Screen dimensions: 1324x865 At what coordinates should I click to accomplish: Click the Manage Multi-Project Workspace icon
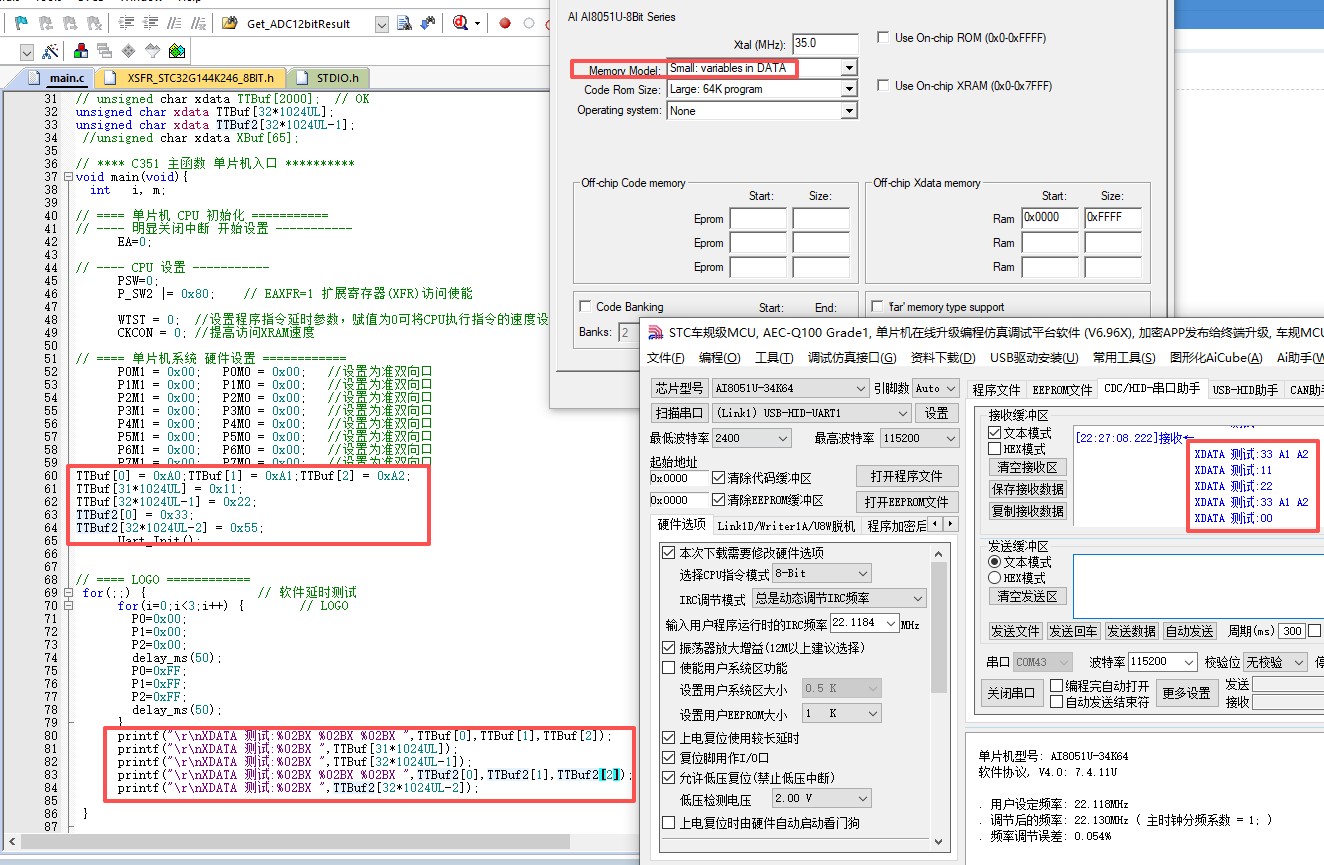[x=104, y=51]
